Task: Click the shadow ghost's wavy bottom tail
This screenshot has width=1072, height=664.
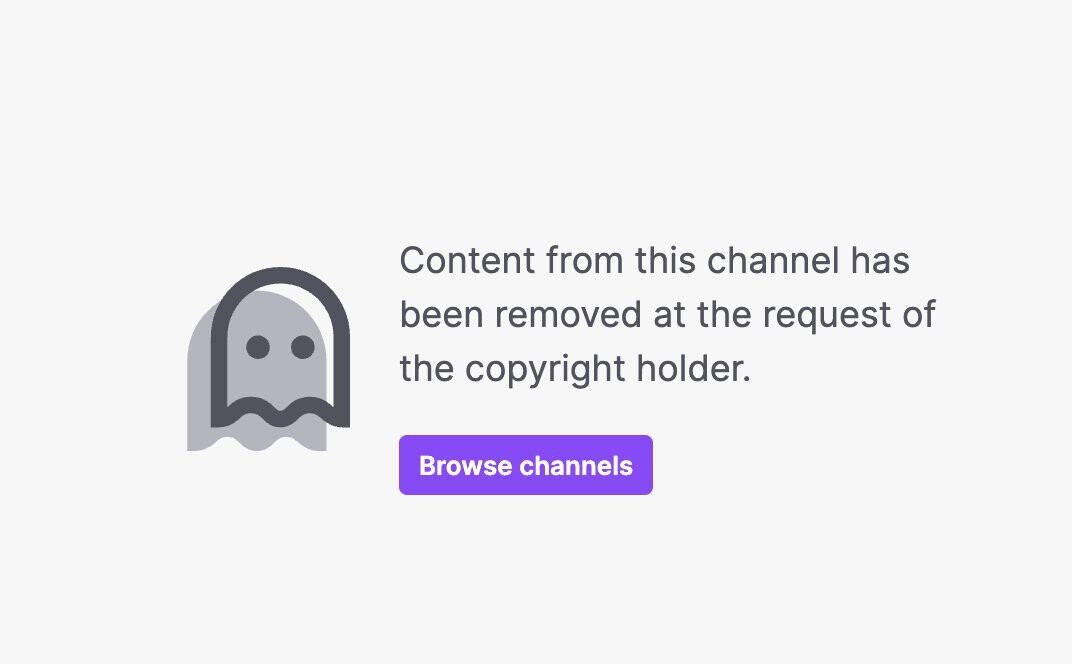Action: click(x=257, y=438)
